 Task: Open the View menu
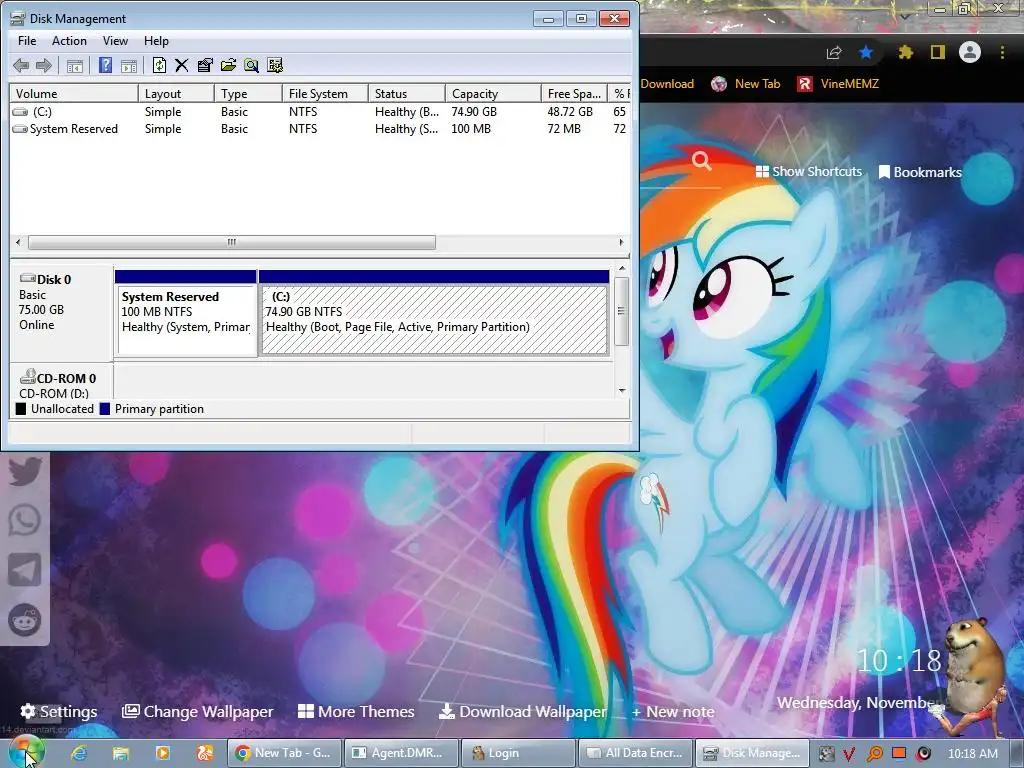tap(115, 40)
